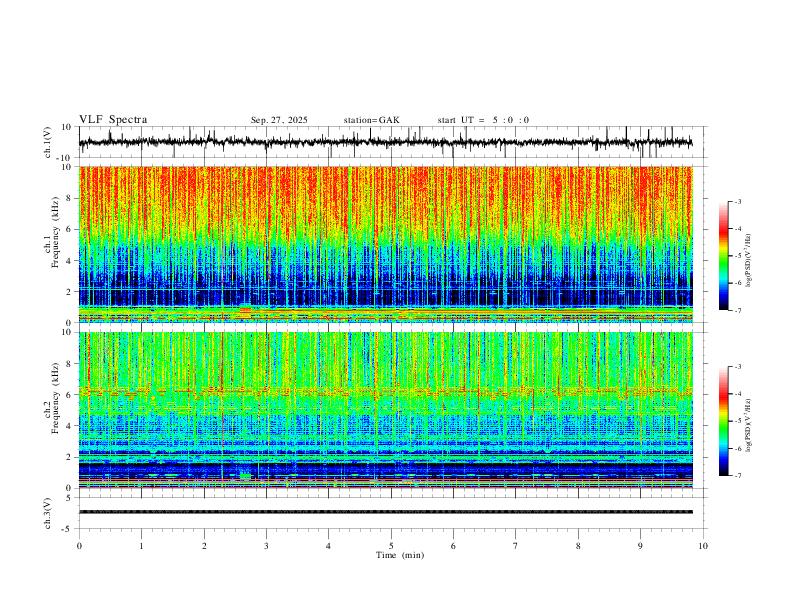Click the 'station=GAK' label
Viewport: 792px width, 612px height.
(371, 120)
